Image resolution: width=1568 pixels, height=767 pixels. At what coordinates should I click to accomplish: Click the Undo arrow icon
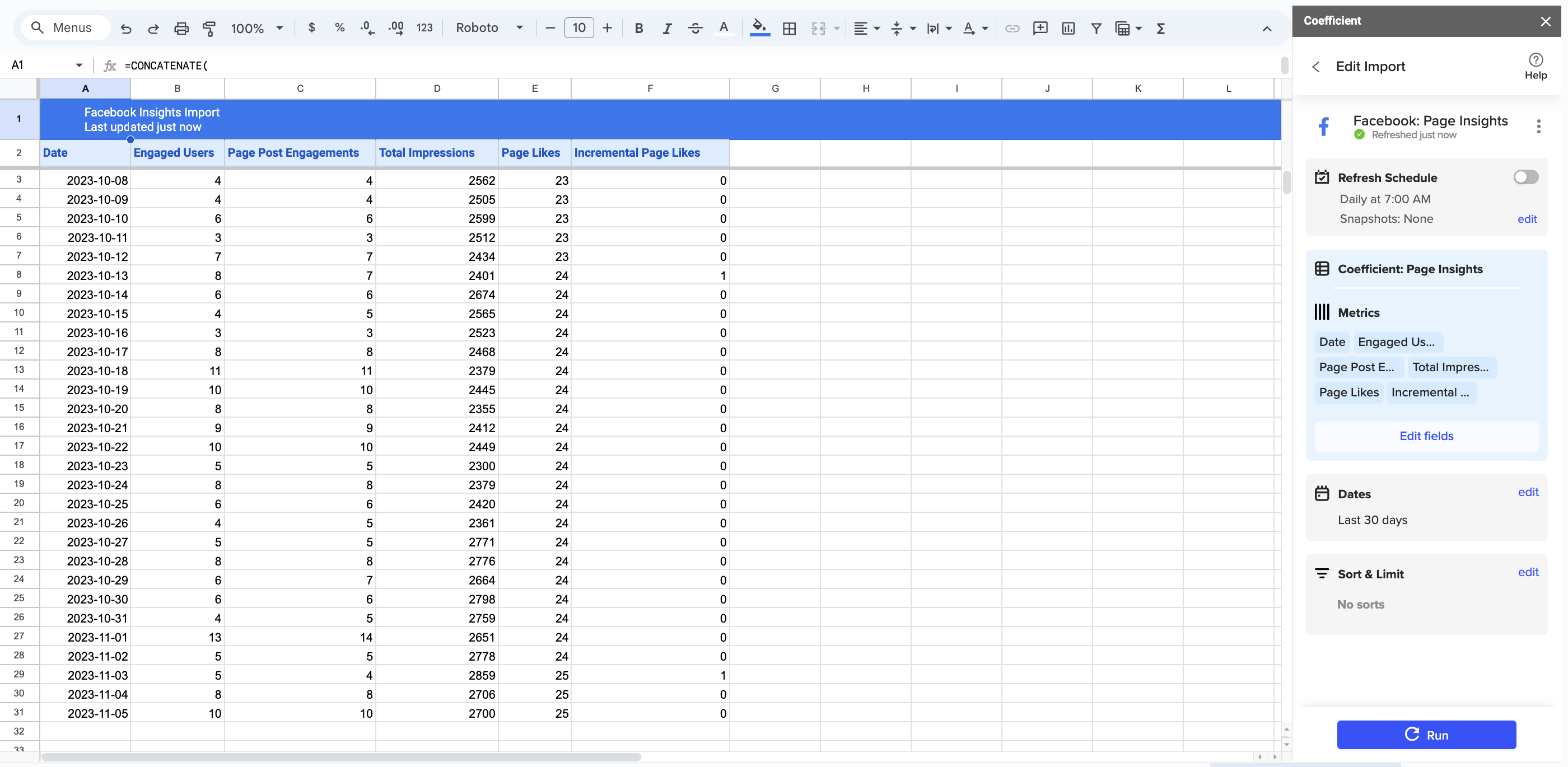tap(126, 28)
